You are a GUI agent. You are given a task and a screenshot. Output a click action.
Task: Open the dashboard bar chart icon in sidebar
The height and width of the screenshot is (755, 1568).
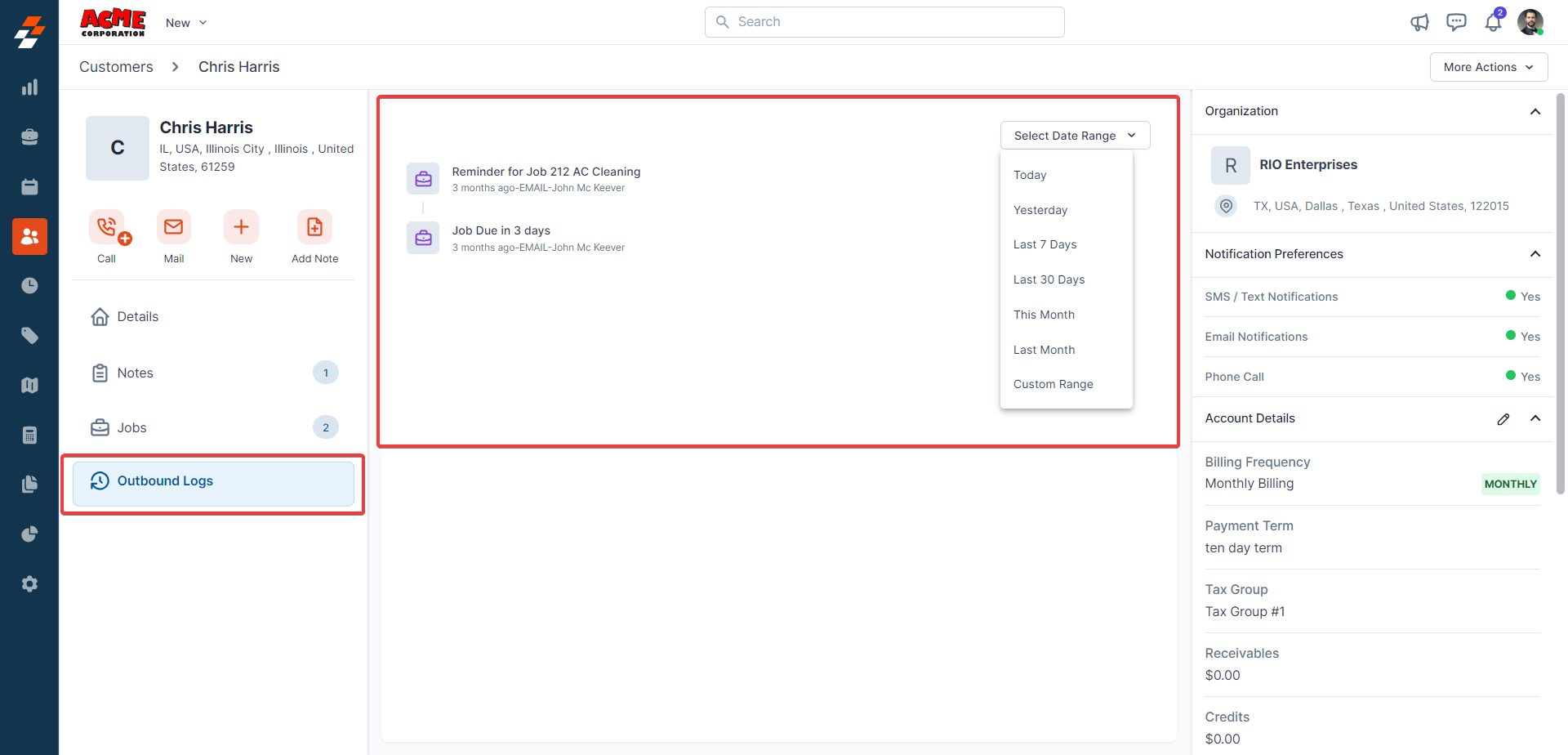pyautogui.click(x=29, y=87)
